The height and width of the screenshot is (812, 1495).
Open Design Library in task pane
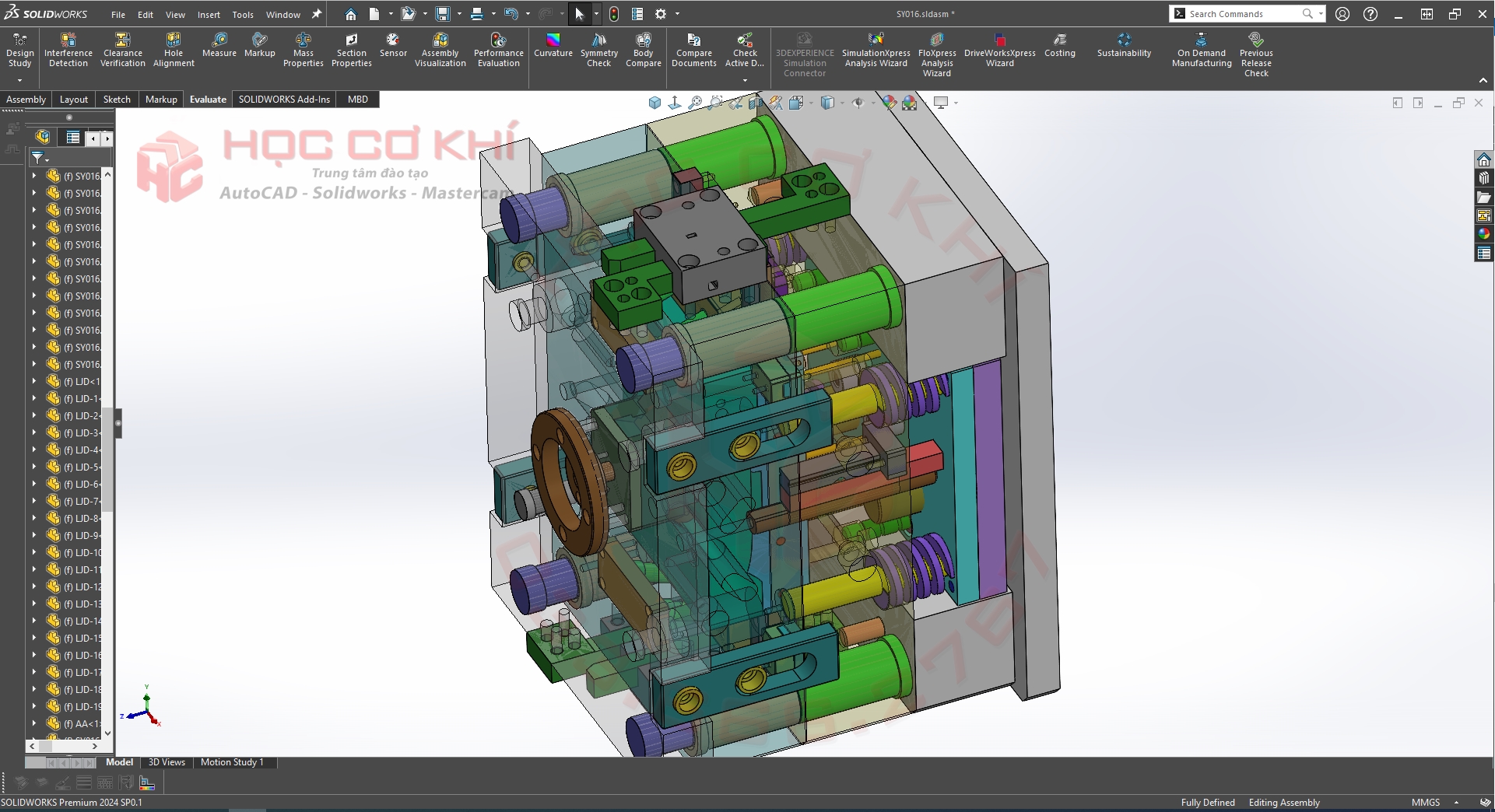(x=1484, y=178)
